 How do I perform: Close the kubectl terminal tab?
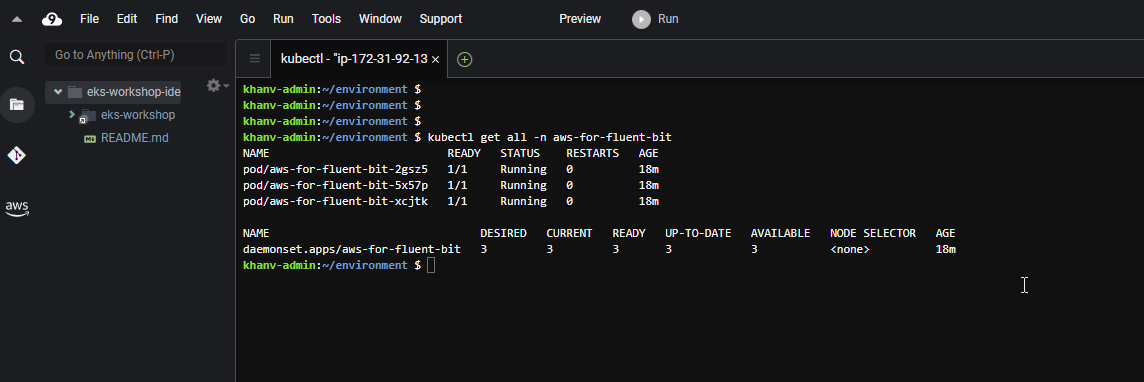click(x=436, y=60)
